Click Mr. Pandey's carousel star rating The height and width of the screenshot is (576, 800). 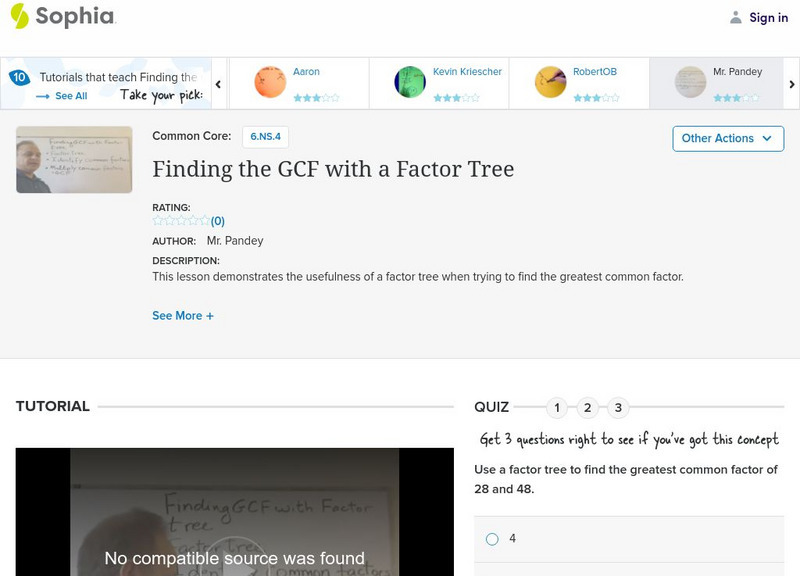[736, 97]
